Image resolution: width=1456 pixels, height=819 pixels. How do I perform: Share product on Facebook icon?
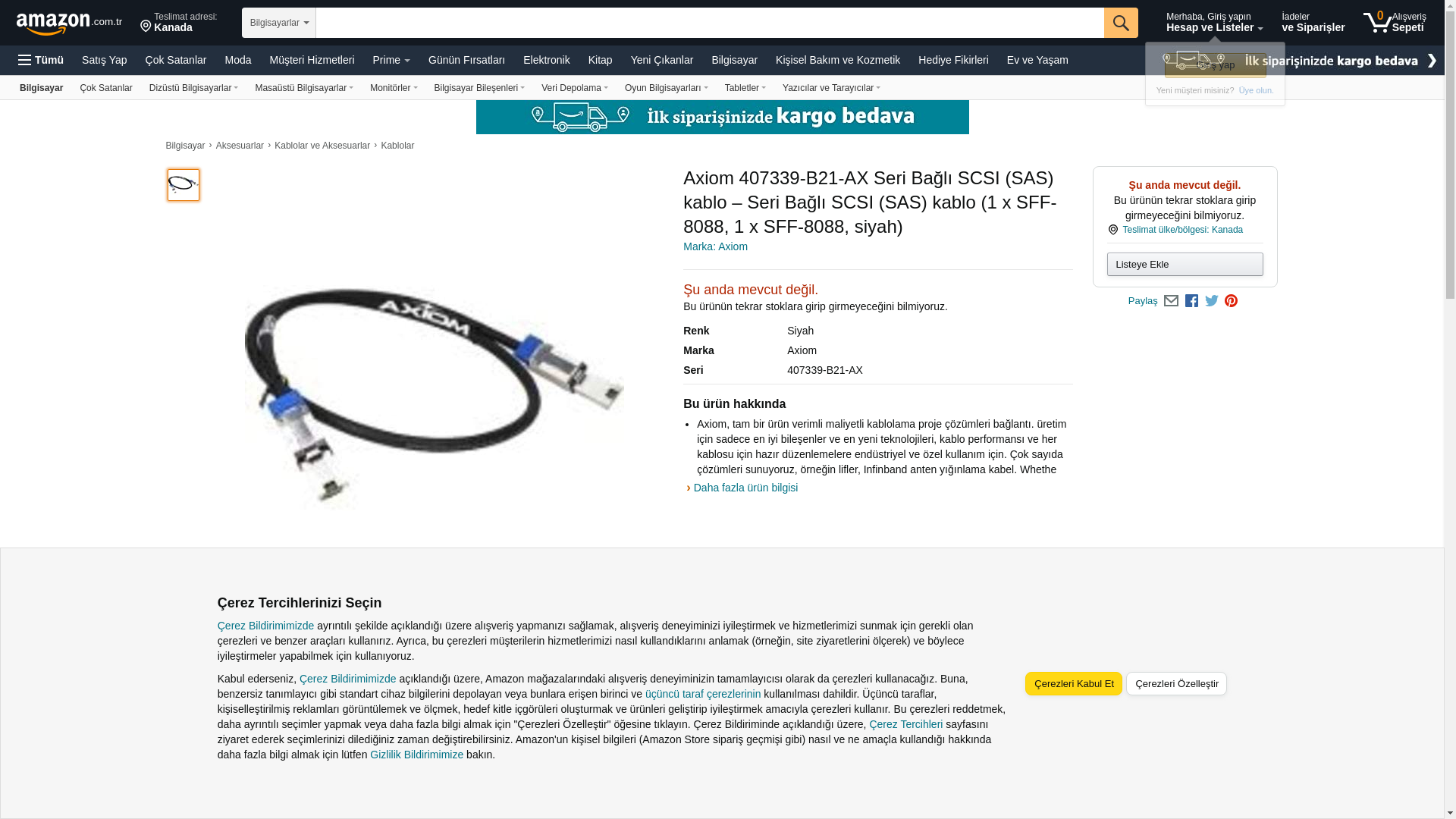[x=1191, y=301]
